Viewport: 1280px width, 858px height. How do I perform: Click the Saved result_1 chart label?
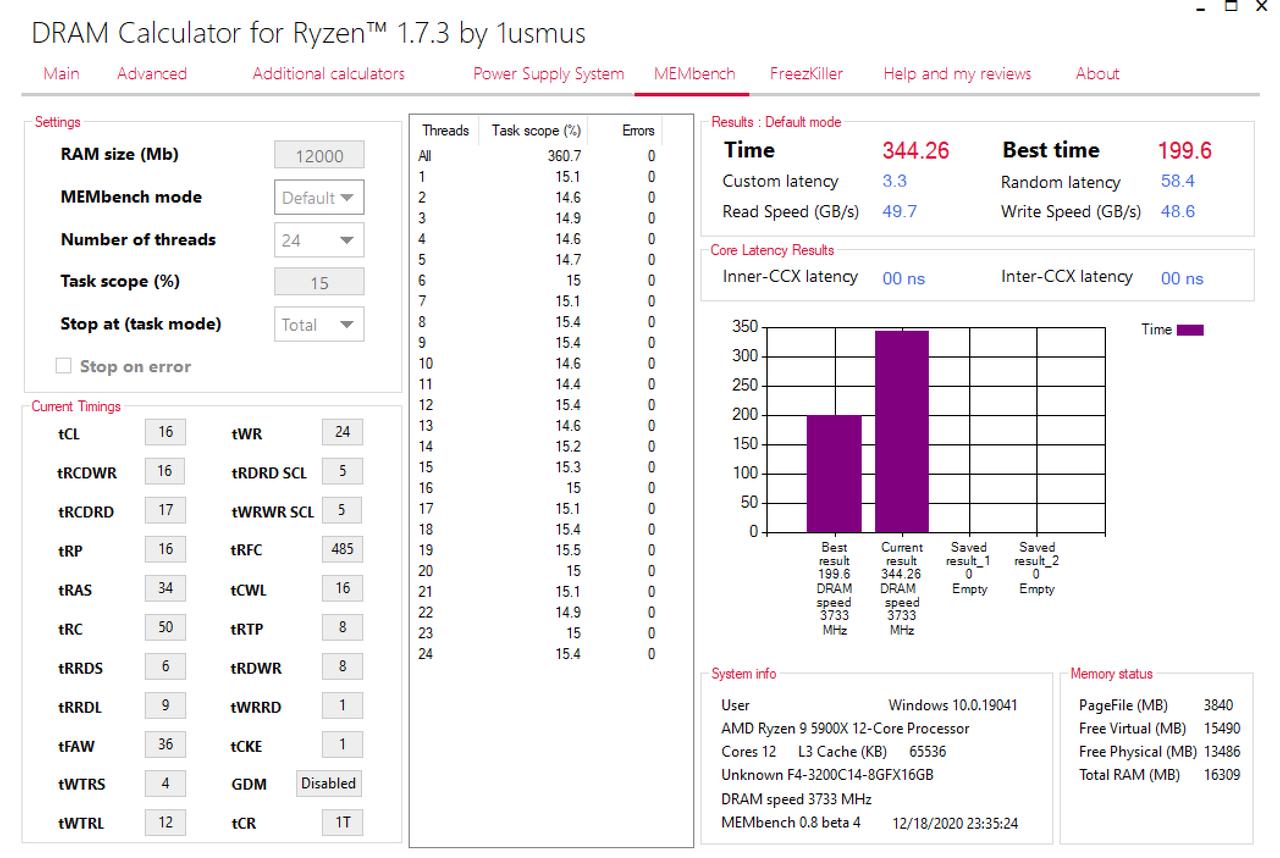968,568
